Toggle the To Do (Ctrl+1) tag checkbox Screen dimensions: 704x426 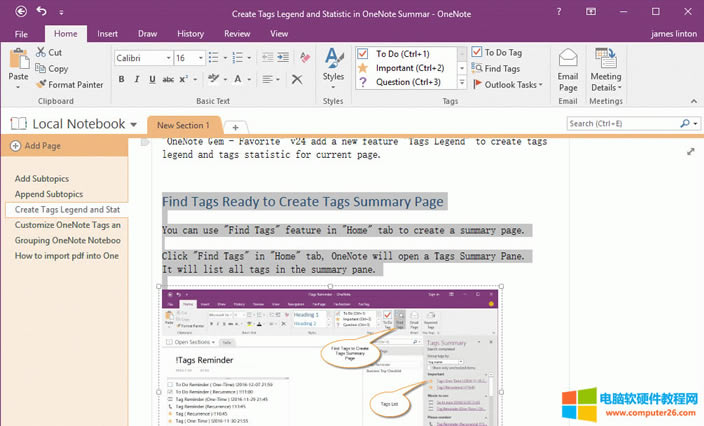364,53
